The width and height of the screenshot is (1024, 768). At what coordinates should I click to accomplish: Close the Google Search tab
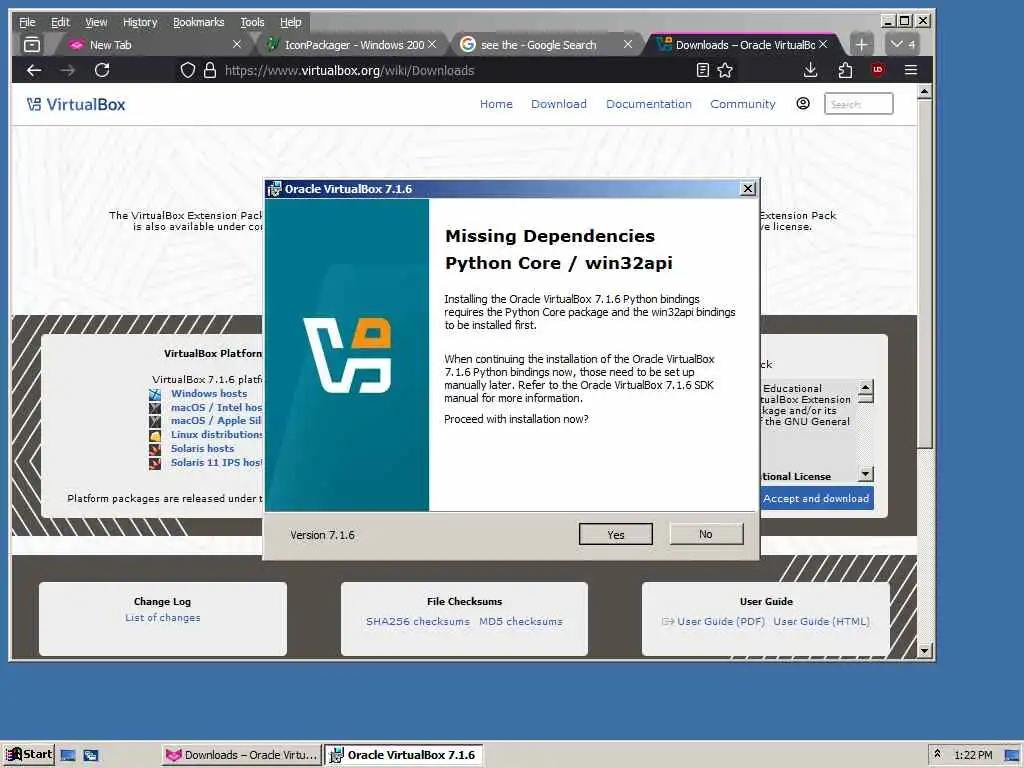tap(628, 44)
